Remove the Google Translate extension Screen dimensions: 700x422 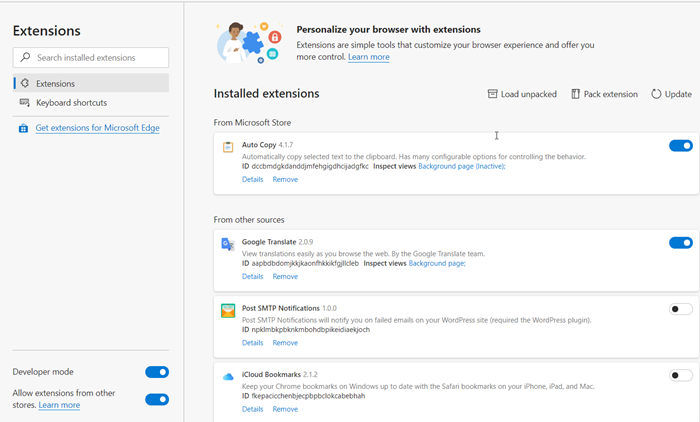[285, 276]
